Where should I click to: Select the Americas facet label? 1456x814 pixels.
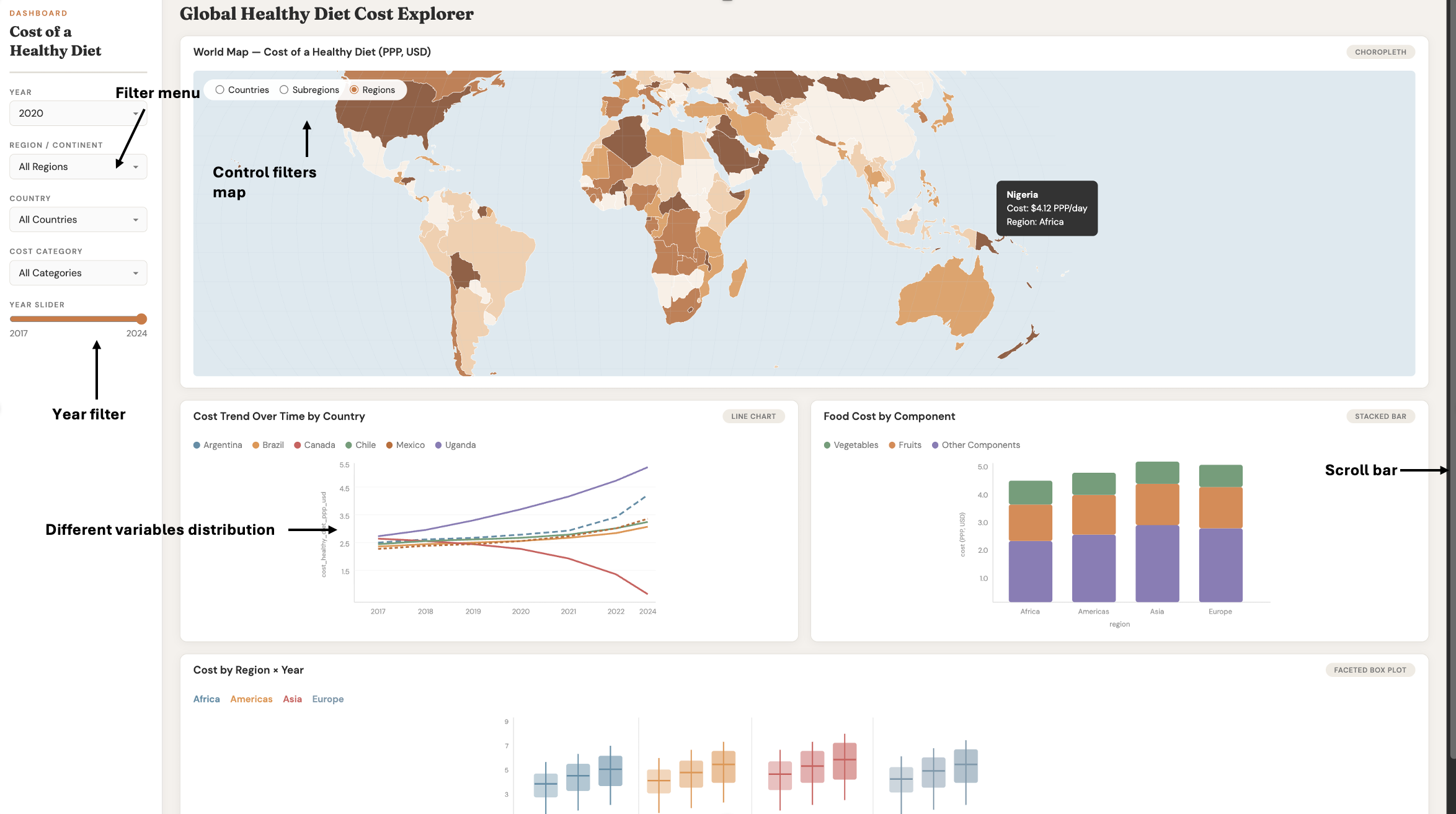(251, 699)
